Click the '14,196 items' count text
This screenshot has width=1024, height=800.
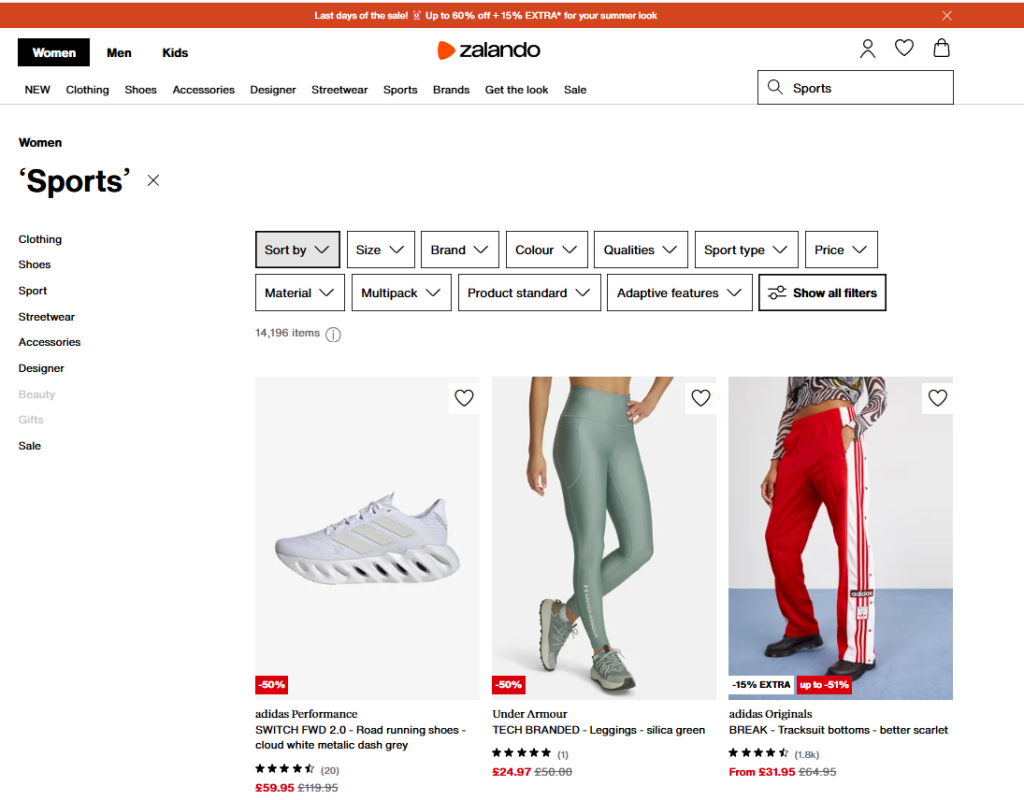[287, 333]
